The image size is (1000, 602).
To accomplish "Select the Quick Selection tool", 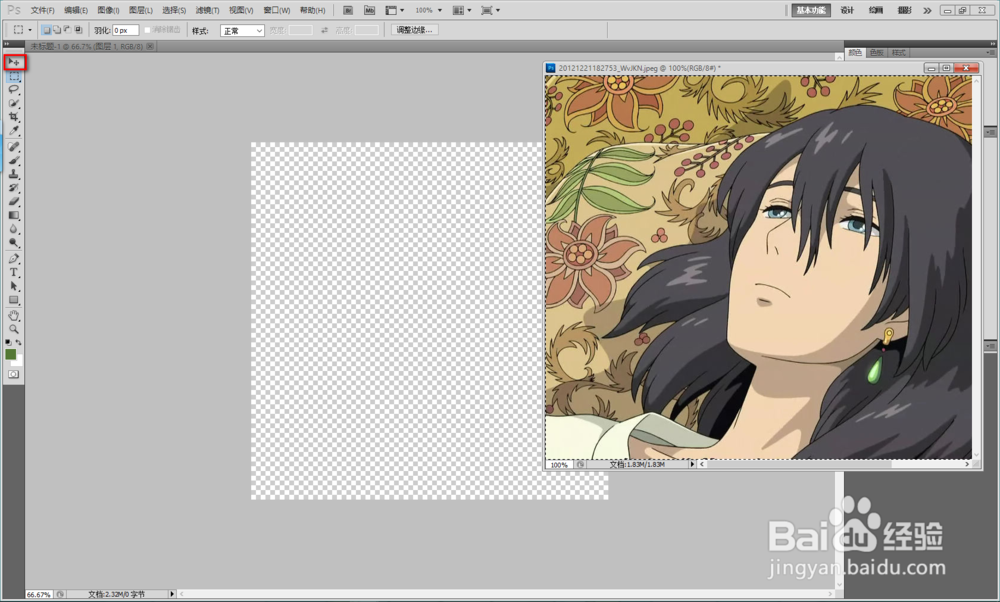I will click(14, 103).
